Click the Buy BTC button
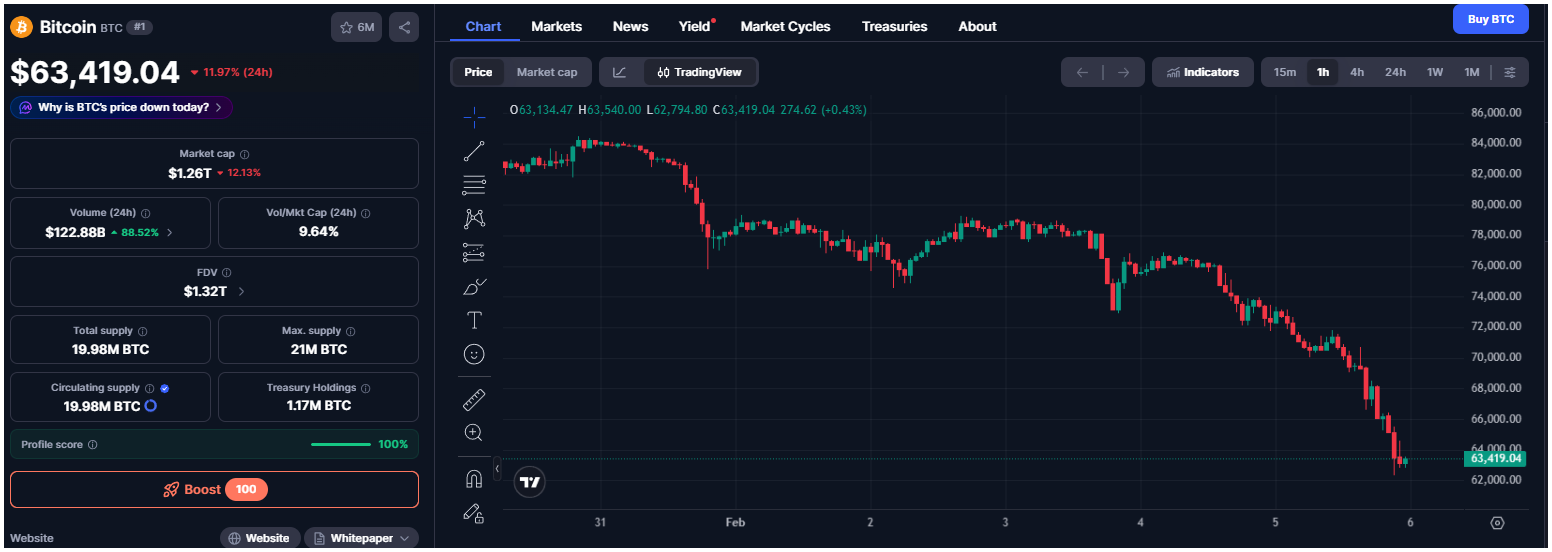The height and width of the screenshot is (552, 1552). (1490, 19)
